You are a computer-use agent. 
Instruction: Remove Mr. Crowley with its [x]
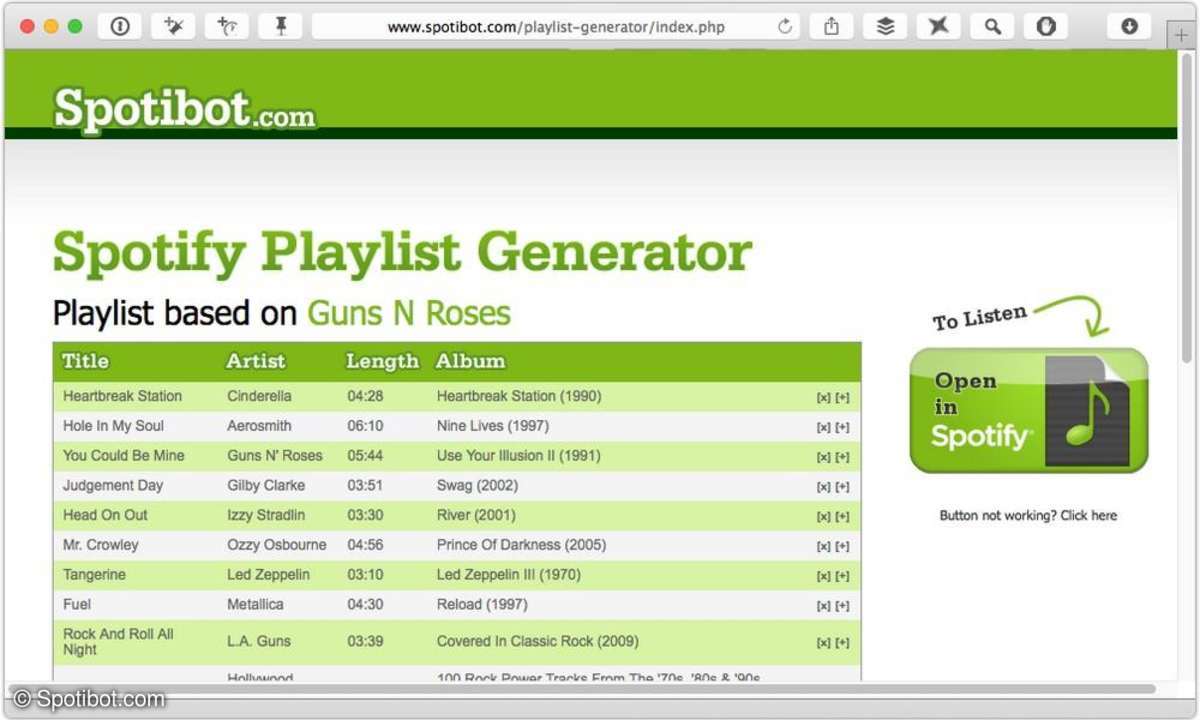click(823, 546)
